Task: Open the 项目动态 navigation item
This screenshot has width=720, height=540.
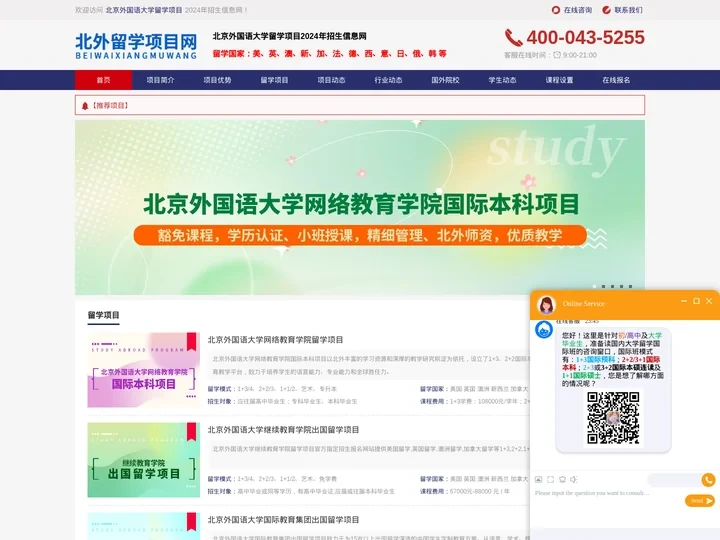Action: coord(331,80)
